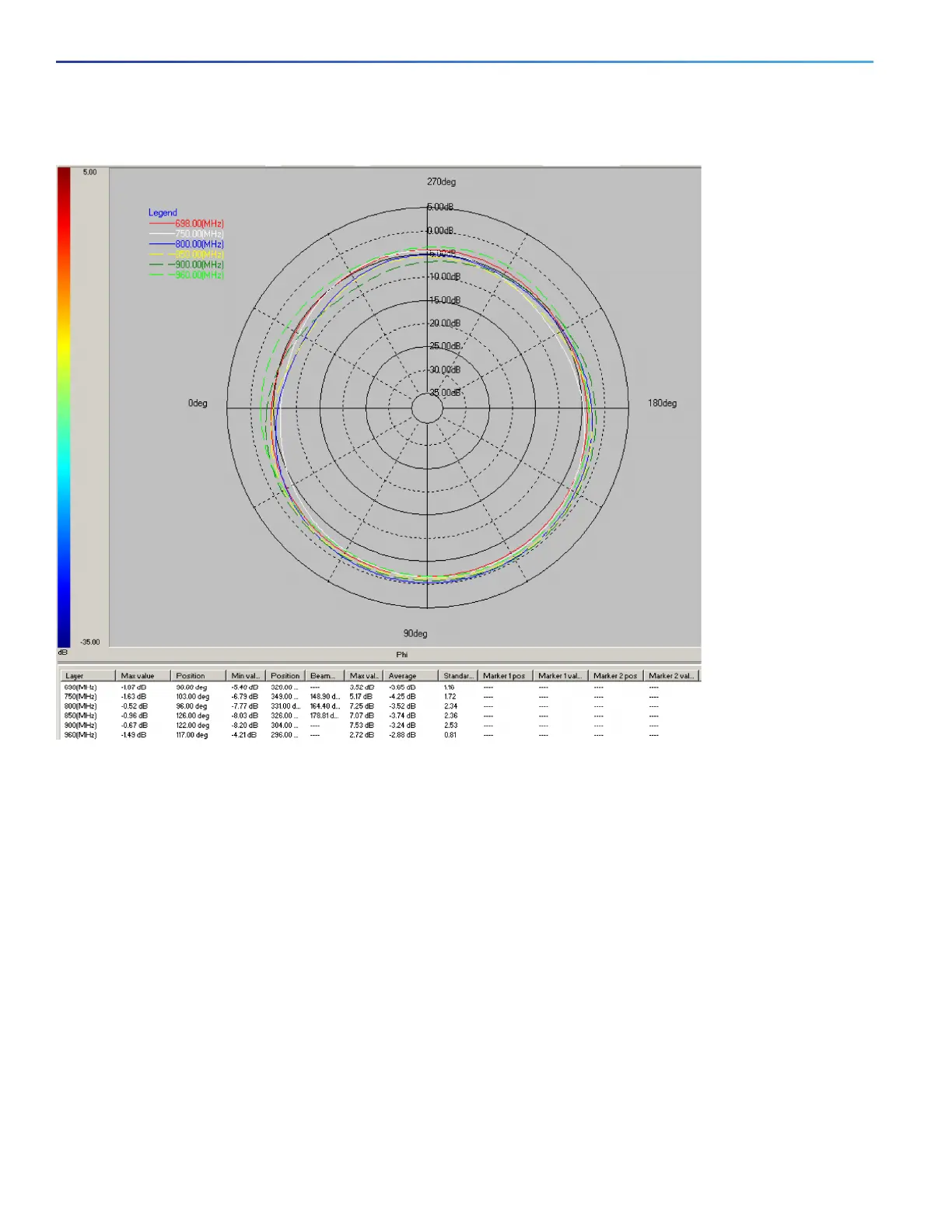Select the 698.00(MHz) legend entry
952x1232 pixels.
[187, 224]
